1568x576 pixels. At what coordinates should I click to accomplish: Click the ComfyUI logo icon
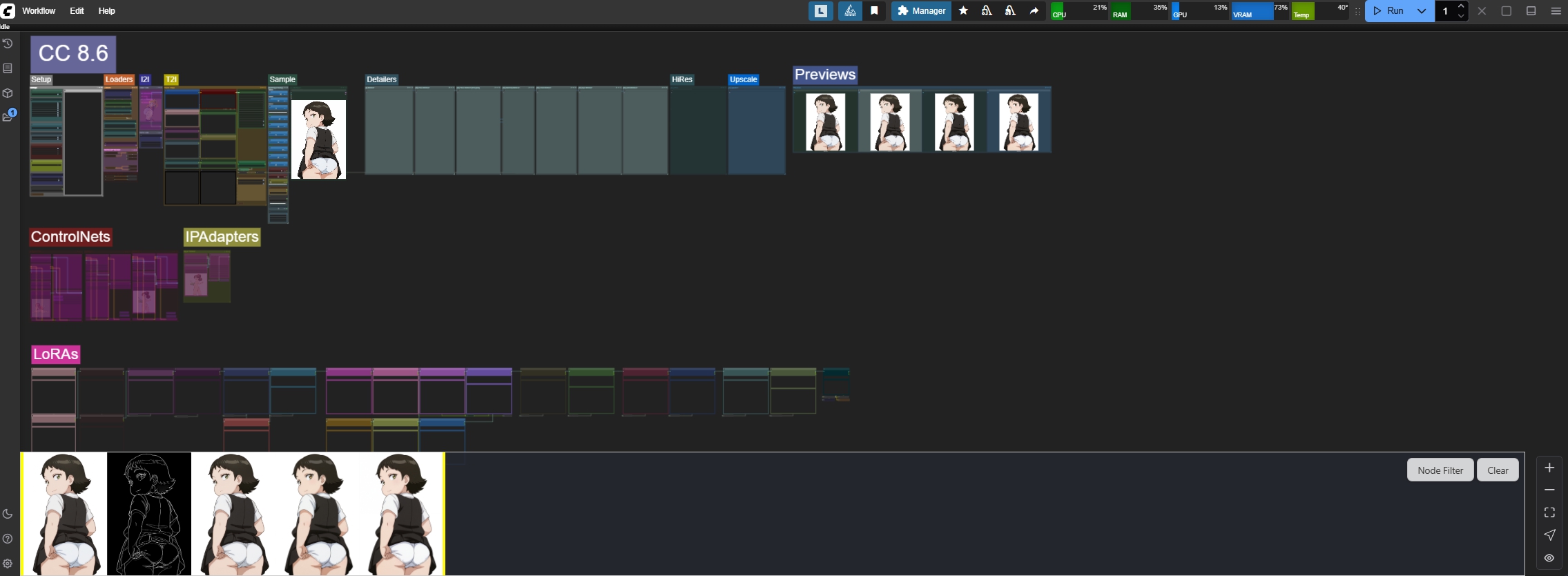click(8, 10)
